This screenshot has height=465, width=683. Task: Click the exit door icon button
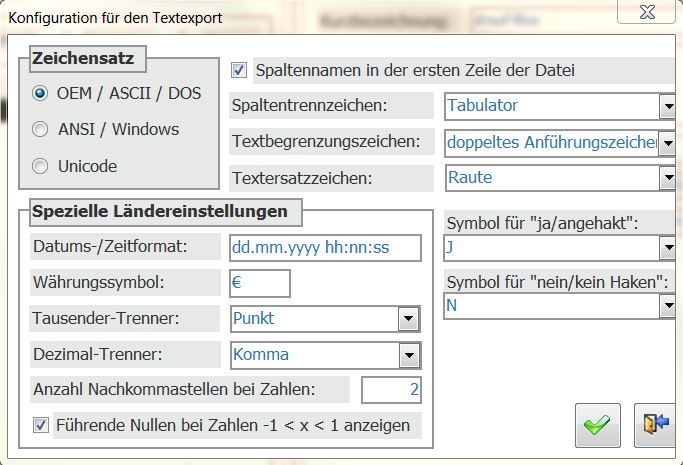(x=651, y=425)
